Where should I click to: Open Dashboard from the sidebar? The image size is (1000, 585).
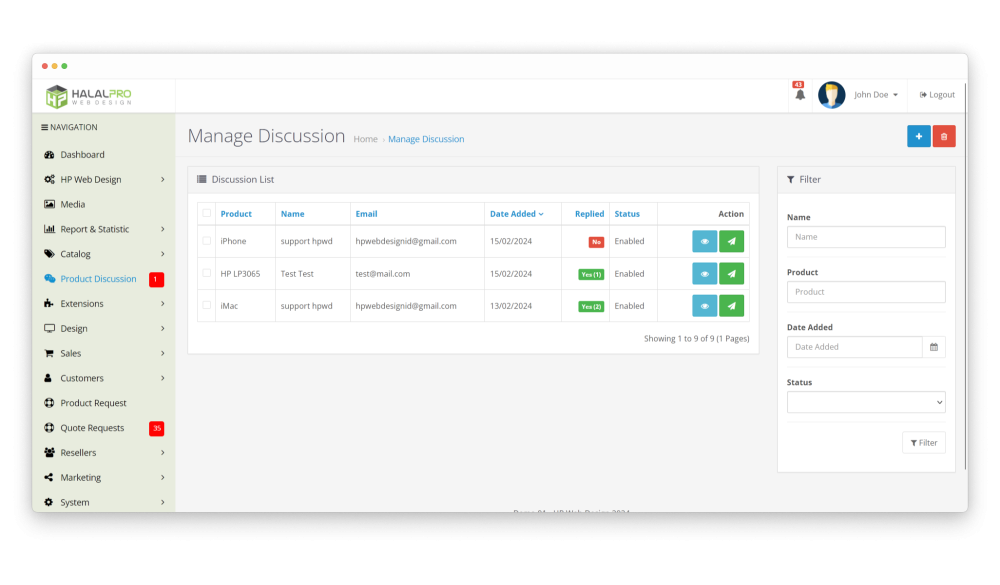tap(82, 155)
